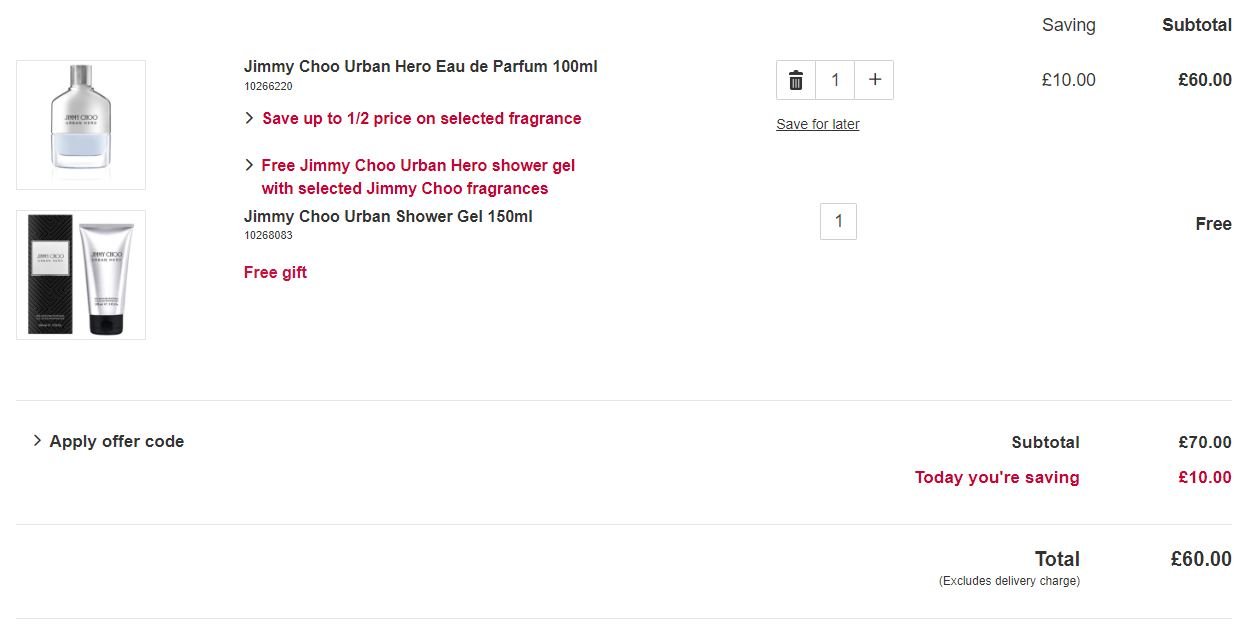The width and height of the screenshot is (1259, 631).
Task: Open Jimmy Choo Urban Hero Eau de Parfum title
Action: click(x=421, y=67)
